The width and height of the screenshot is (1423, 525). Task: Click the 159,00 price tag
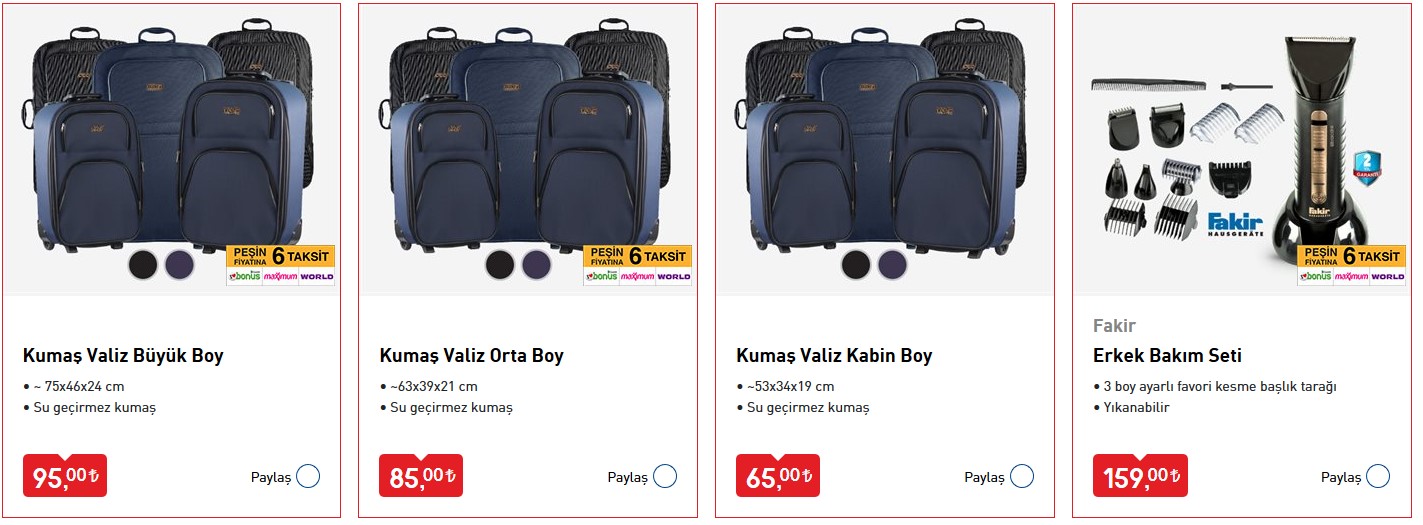(1140, 476)
